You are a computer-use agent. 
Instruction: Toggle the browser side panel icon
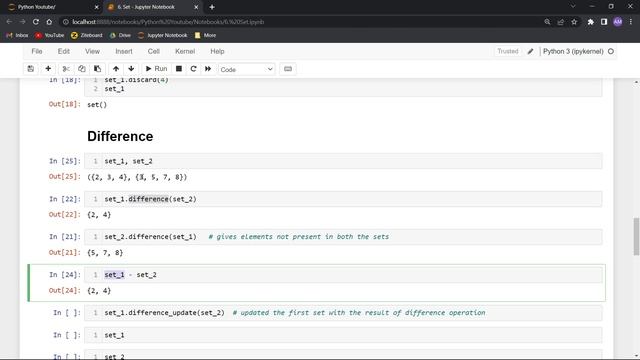pyautogui.click(x=604, y=22)
